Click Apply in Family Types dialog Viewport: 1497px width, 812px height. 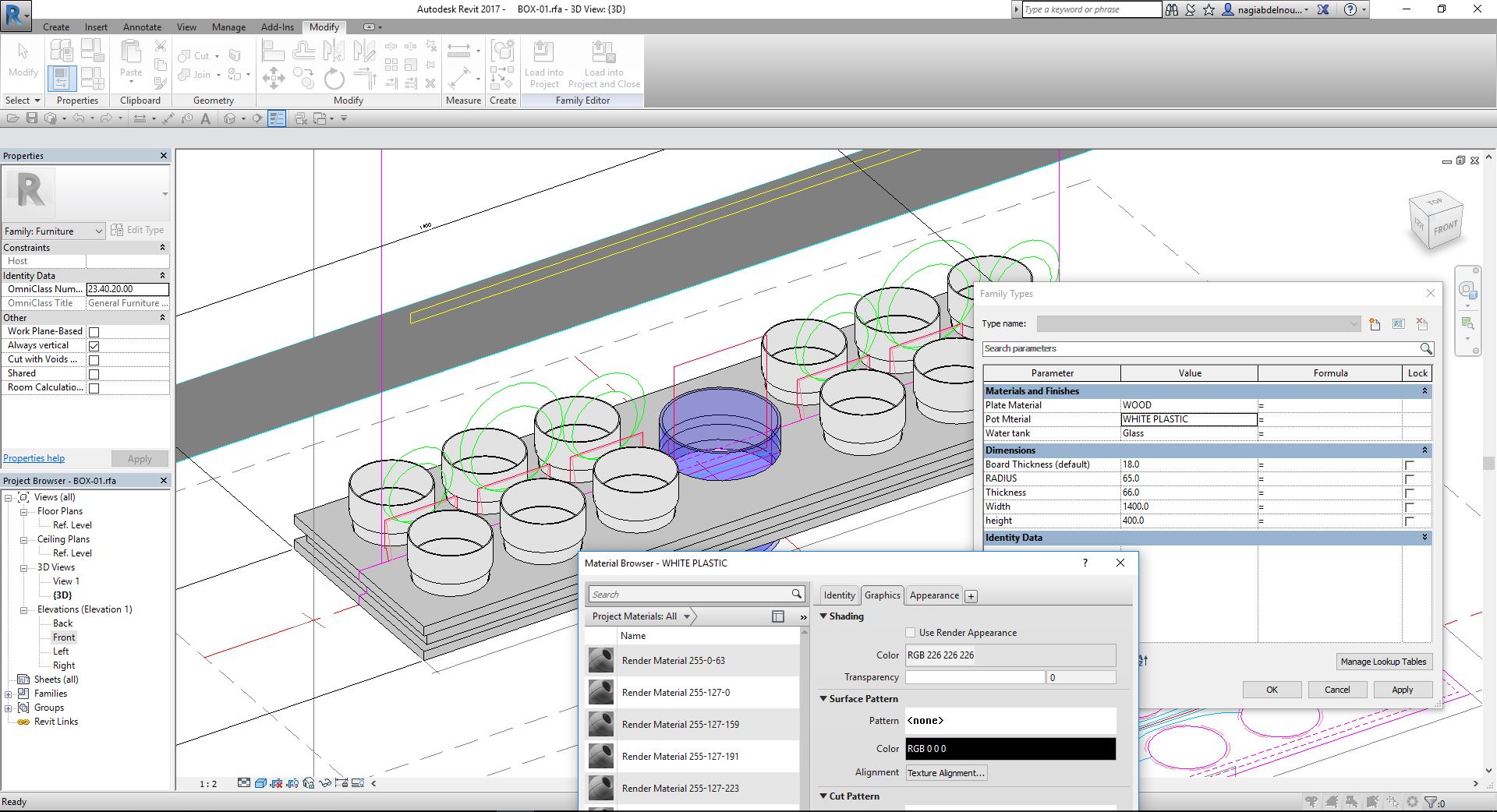tap(1403, 690)
